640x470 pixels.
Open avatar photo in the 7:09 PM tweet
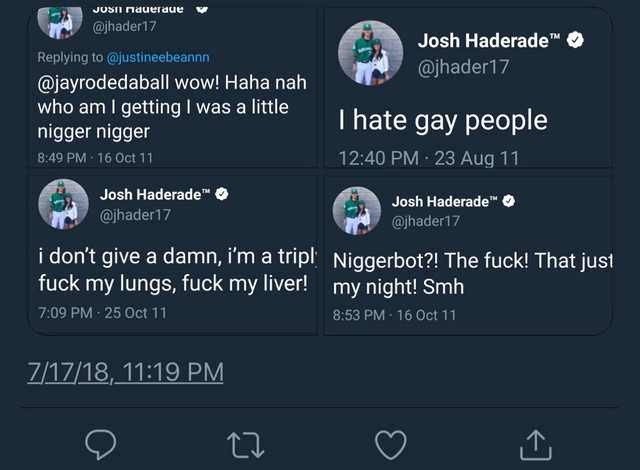coord(63,204)
